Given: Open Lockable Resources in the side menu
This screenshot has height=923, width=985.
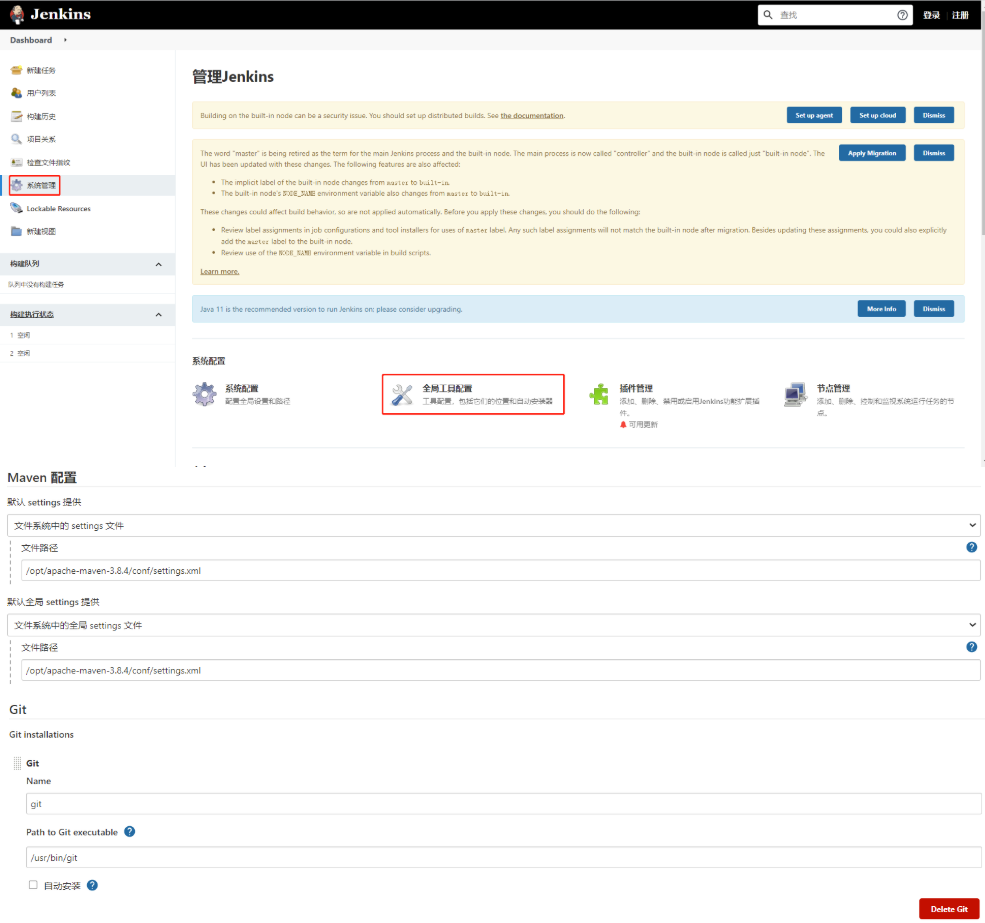Looking at the screenshot, I should (x=58, y=209).
